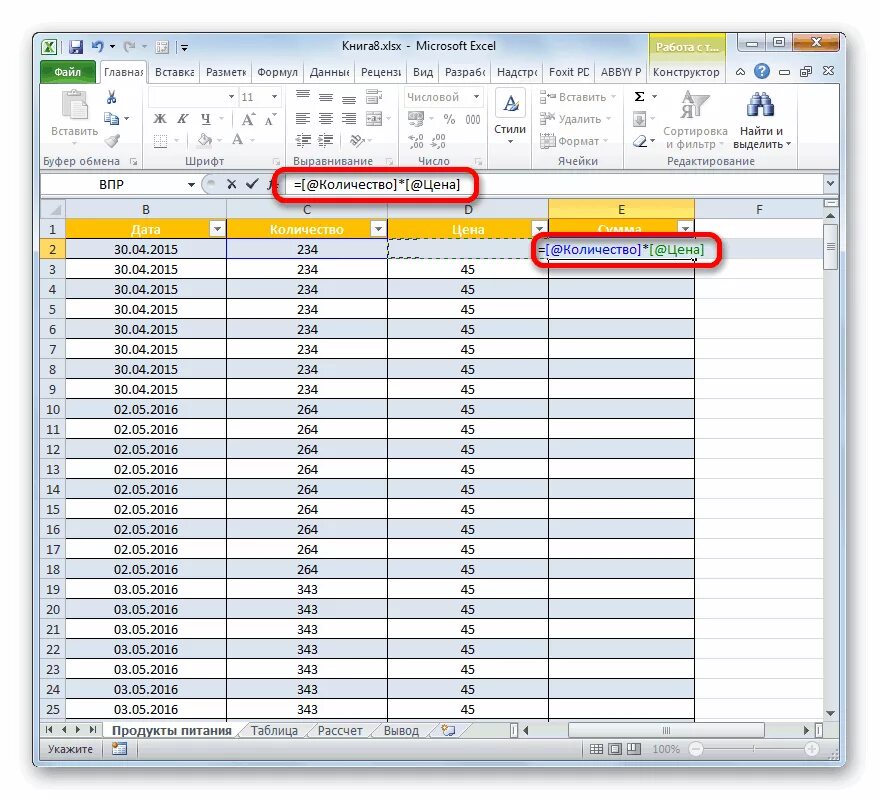
Task: Click the Save icon in quick access toolbar
Action: [x=76, y=47]
